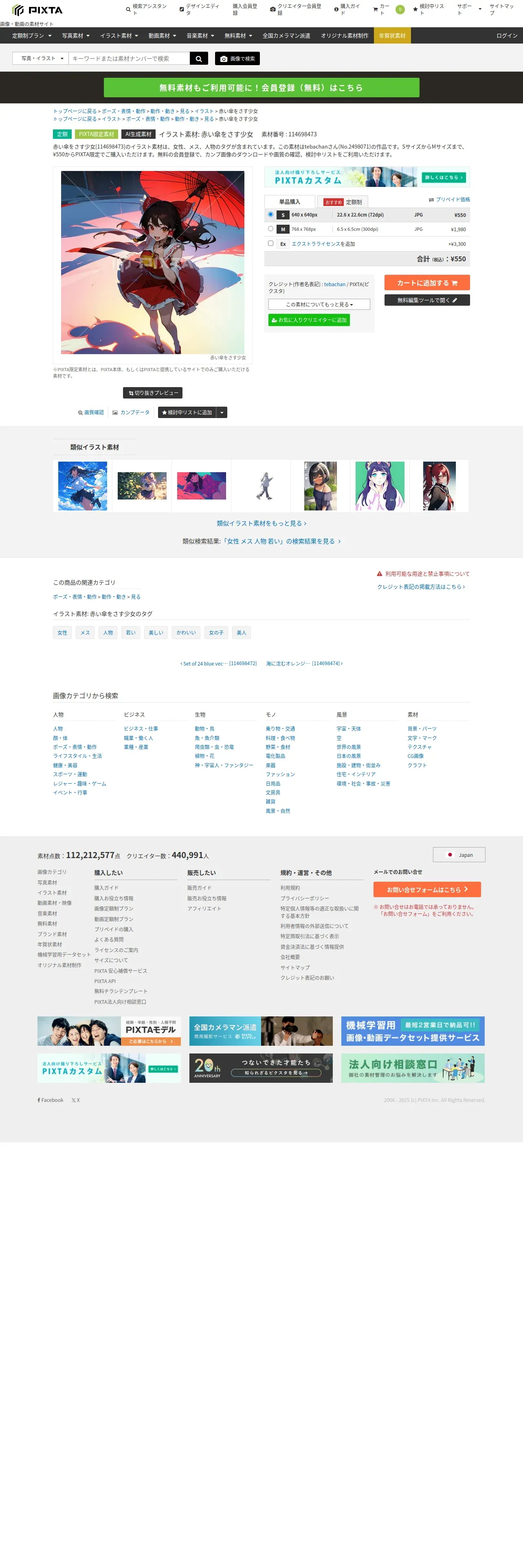Click 画質確認 image quality check
The width and height of the screenshot is (523, 1568).
[91, 413]
